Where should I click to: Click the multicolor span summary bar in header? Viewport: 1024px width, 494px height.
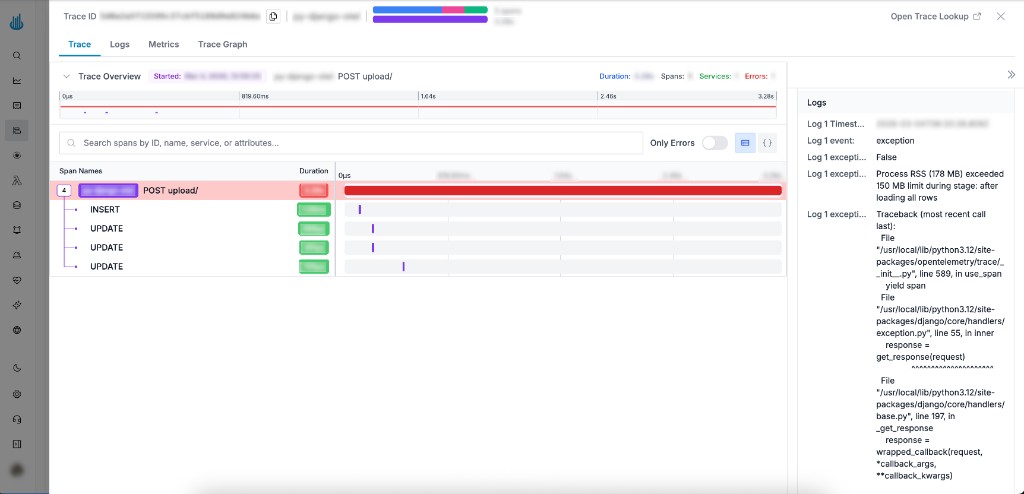[x=430, y=10]
